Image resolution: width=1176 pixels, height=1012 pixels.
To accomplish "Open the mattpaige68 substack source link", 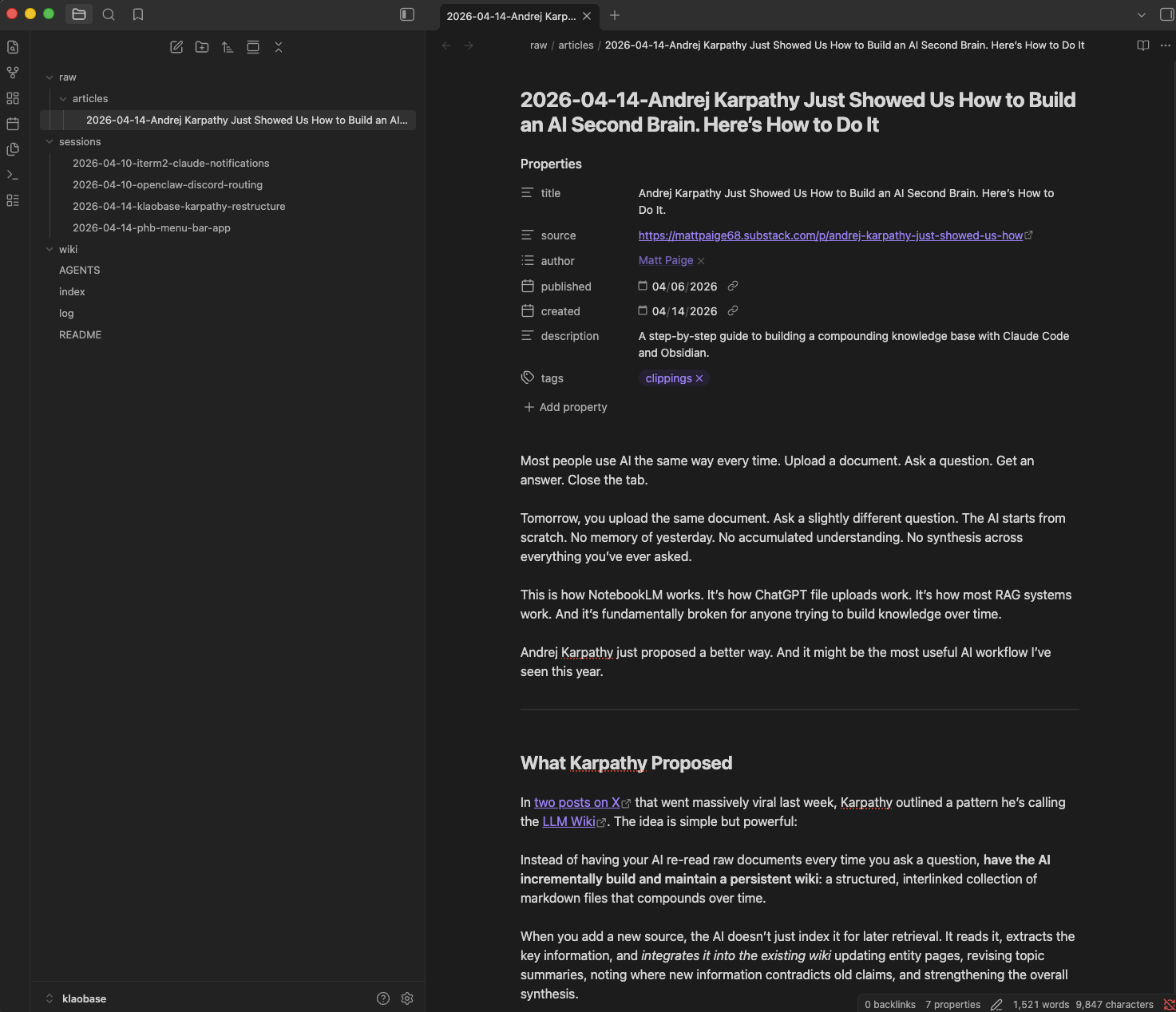I will (x=830, y=235).
